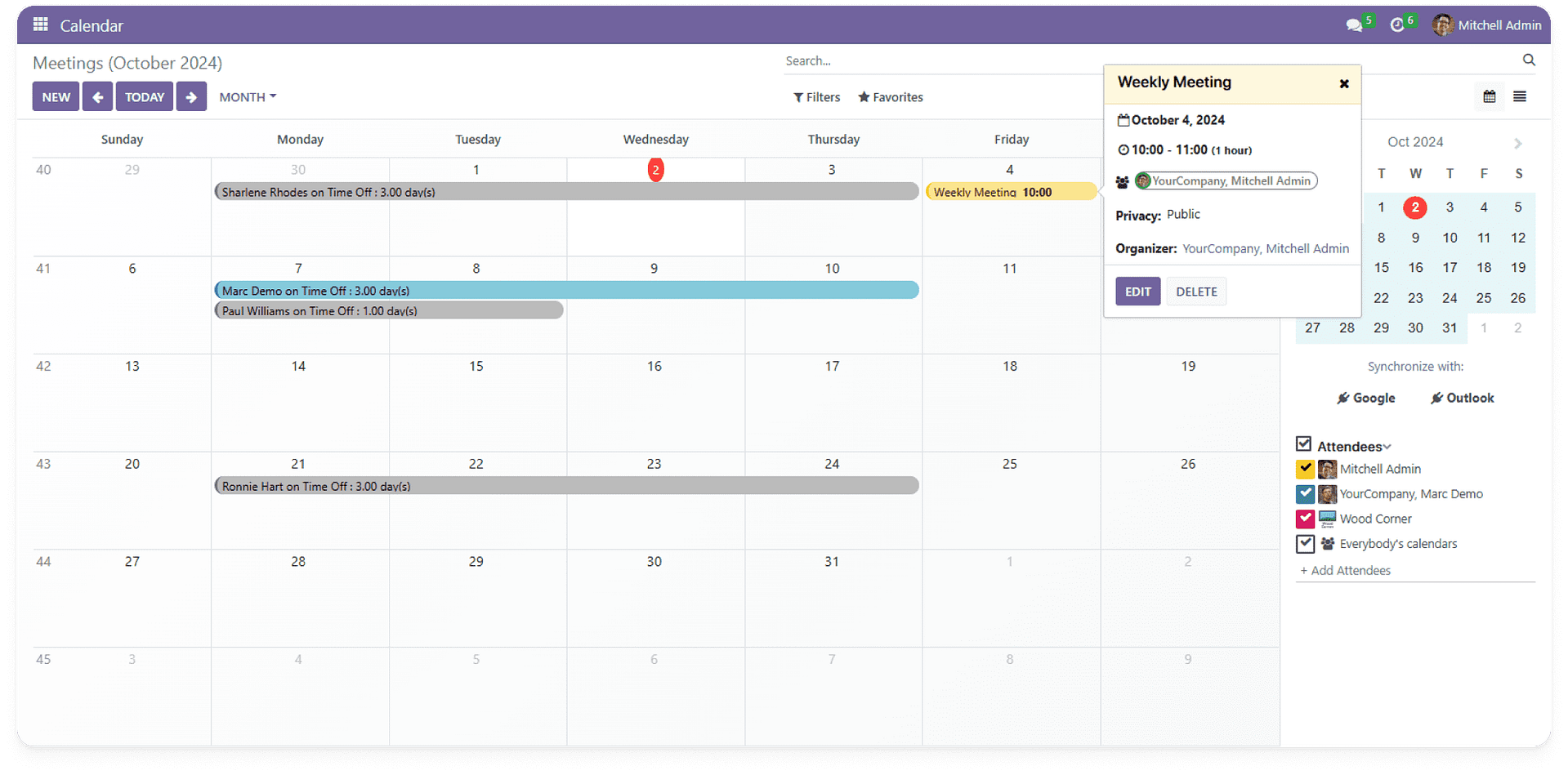Enable Everybody's calendars checkbox
This screenshot has height=775, width=1568.
pos(1305,544)
